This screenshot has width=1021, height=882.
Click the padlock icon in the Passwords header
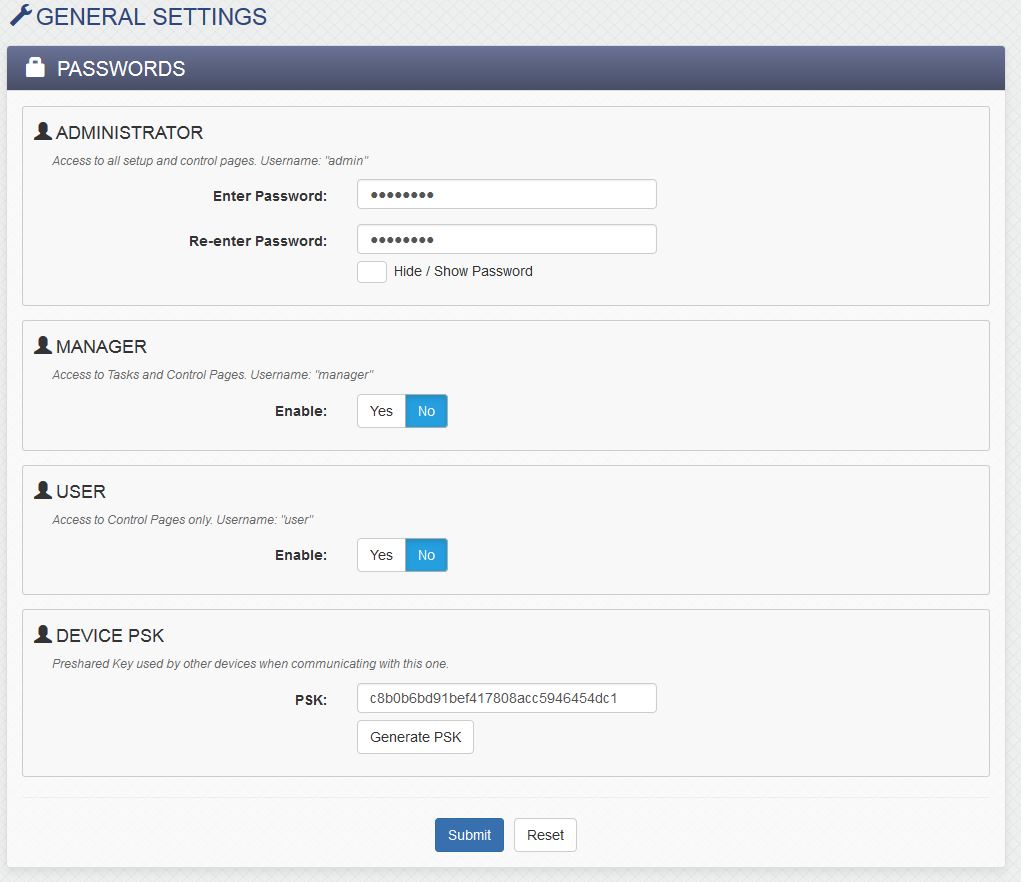[x=36, y=67]
